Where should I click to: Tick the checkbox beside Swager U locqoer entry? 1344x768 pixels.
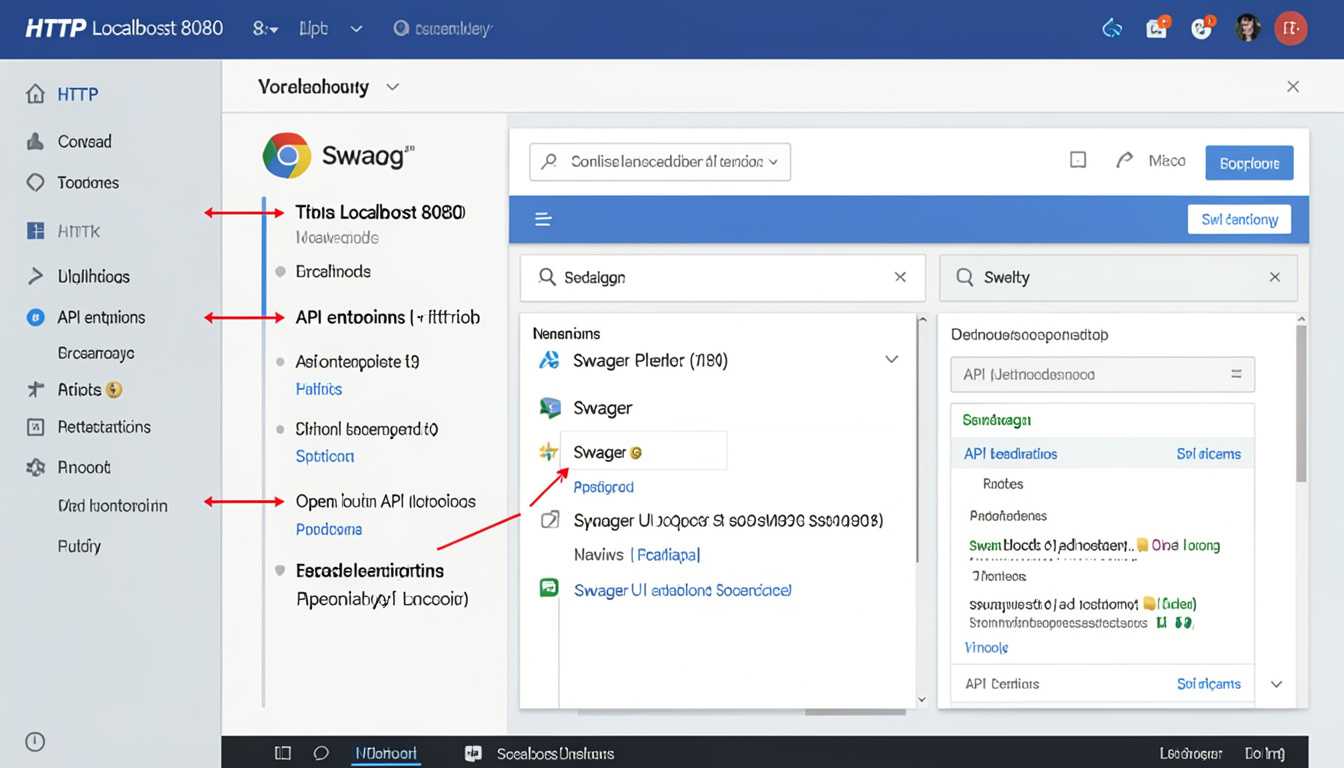tap(549, 520)
